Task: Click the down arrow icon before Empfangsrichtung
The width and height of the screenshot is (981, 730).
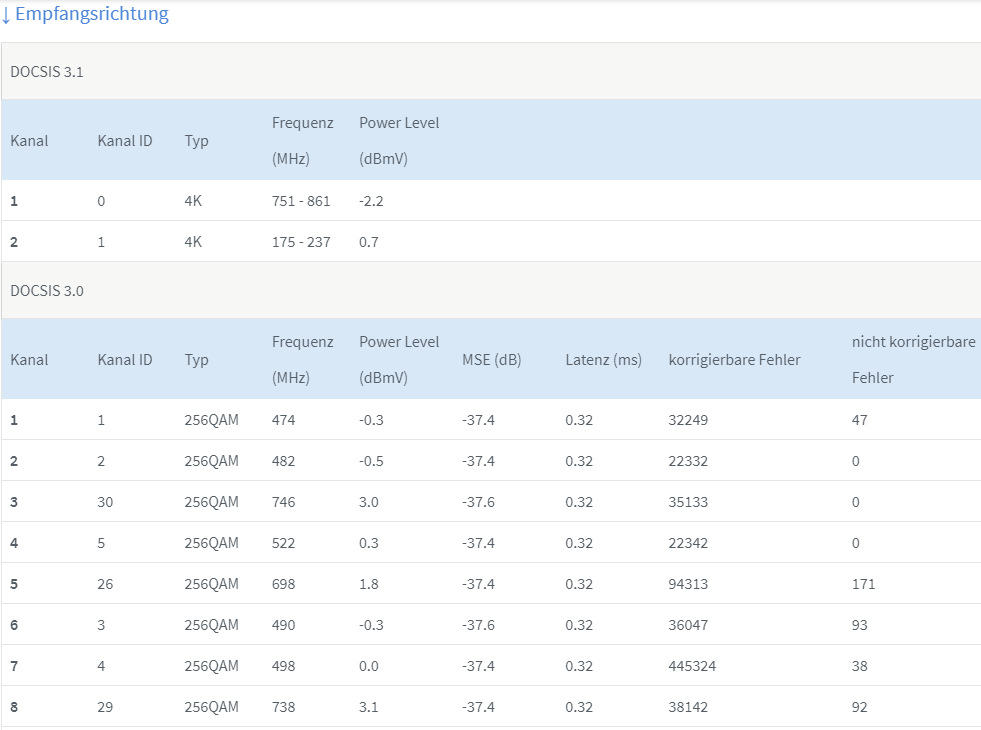Action: [6, 15]
